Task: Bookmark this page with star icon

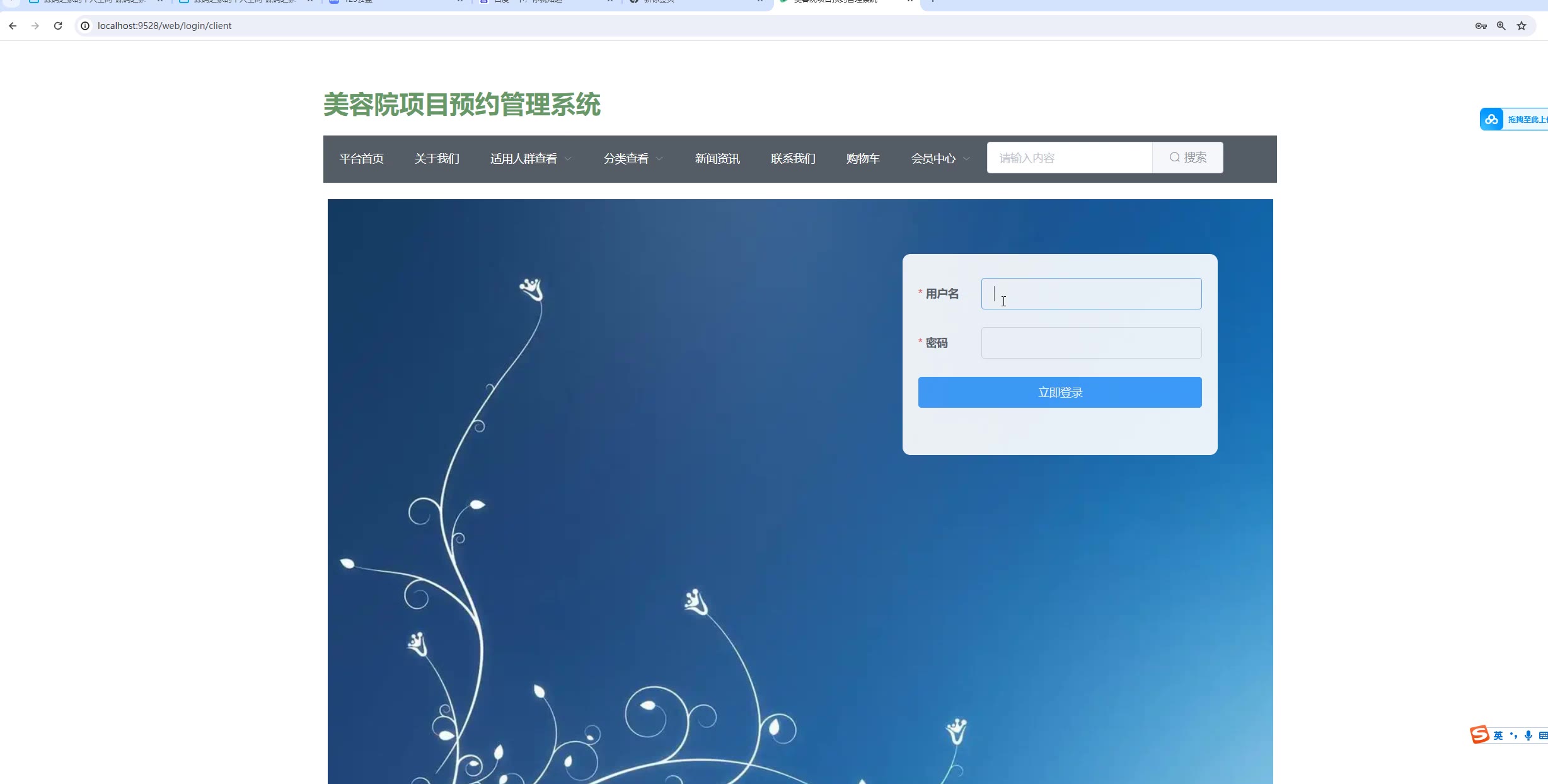Action: coord(1522,26)
